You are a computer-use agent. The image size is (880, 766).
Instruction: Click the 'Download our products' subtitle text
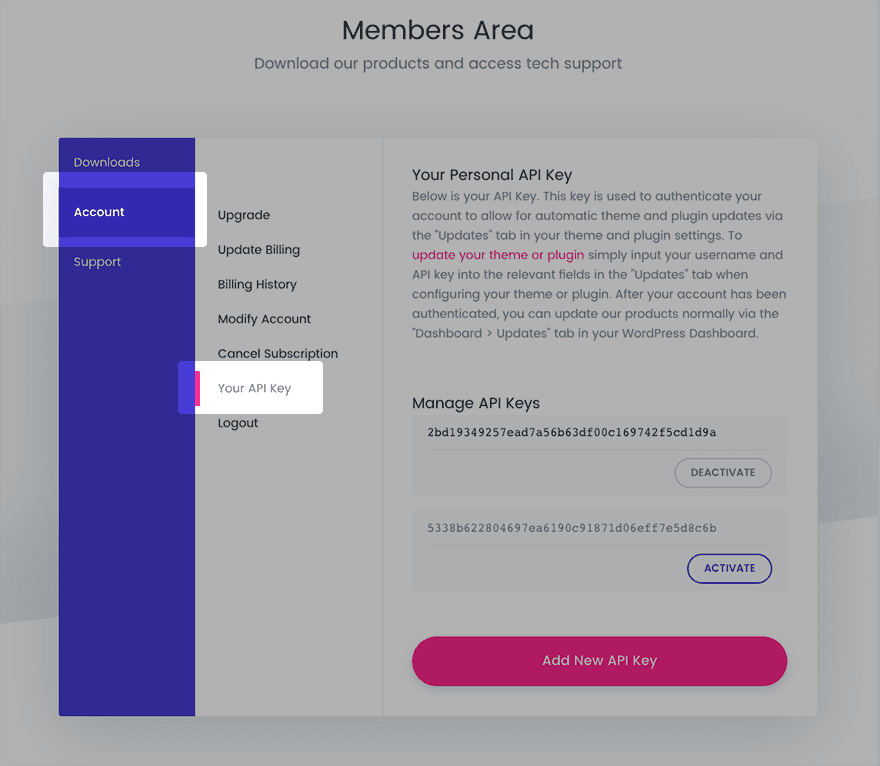click(438, 64)
